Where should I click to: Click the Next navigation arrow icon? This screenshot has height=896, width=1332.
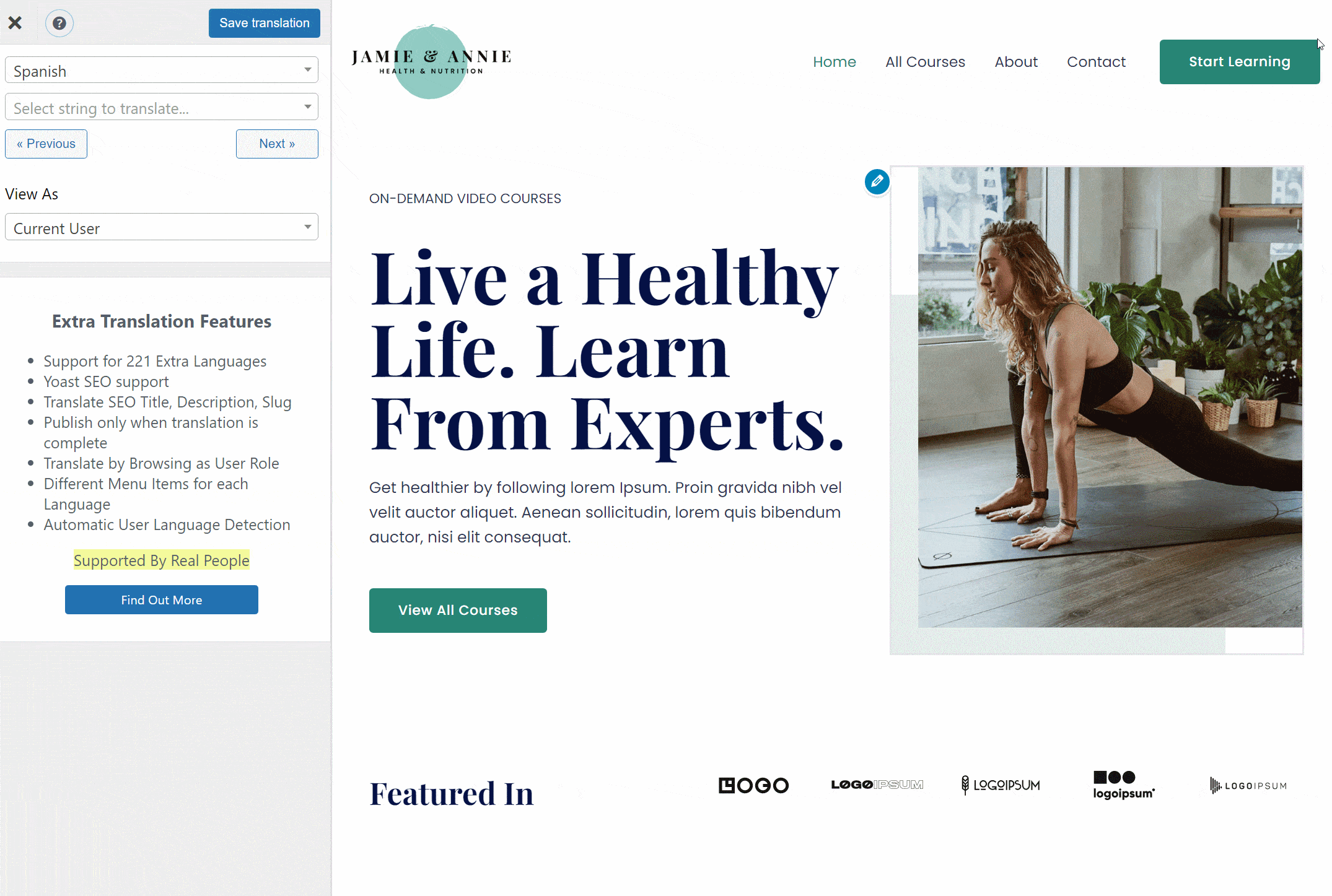(277, 144)
